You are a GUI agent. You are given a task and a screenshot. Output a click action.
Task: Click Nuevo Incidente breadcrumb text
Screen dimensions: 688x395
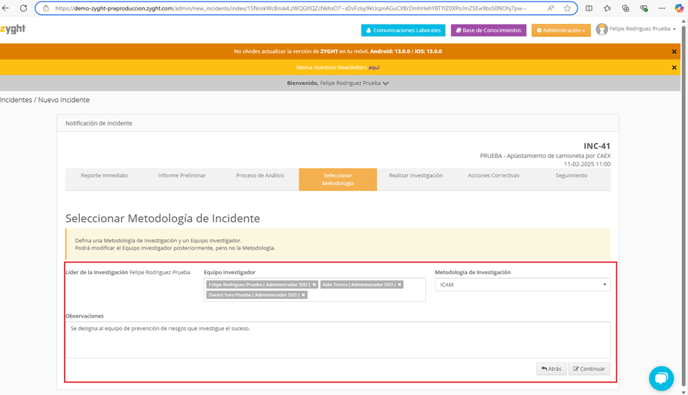click(64, 100)
